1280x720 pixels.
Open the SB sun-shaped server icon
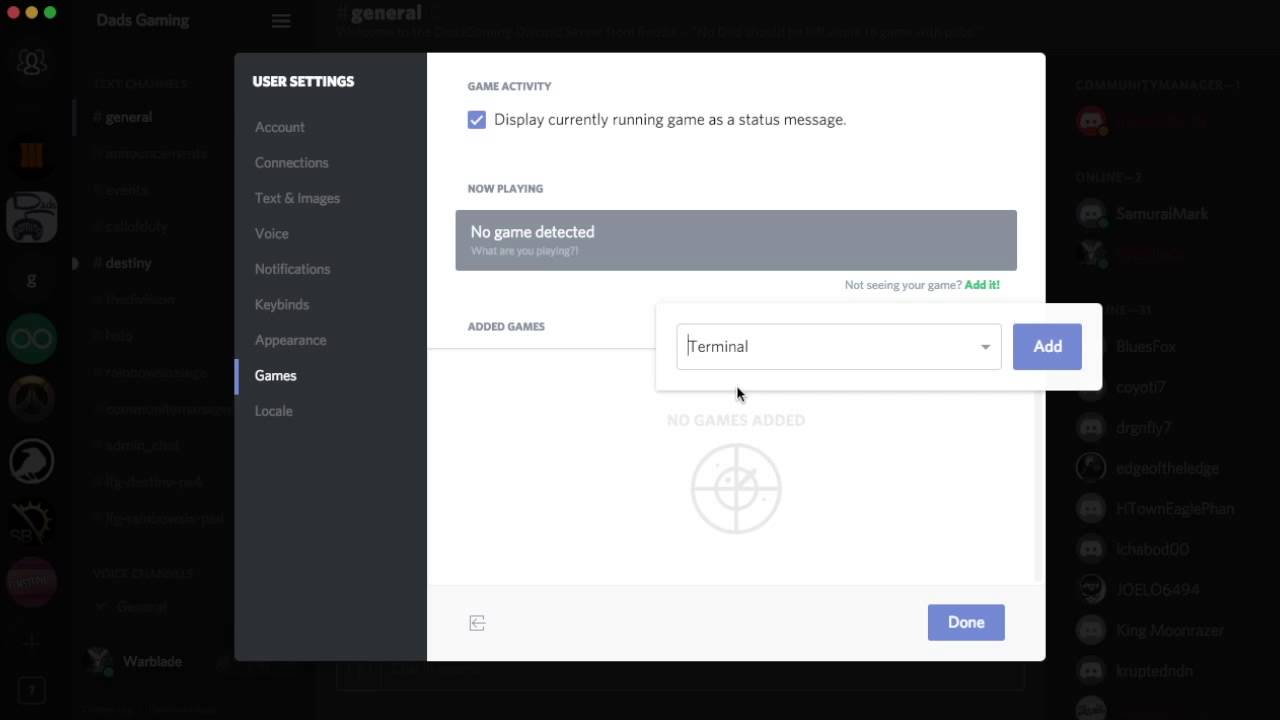click(x=32, y=522)
